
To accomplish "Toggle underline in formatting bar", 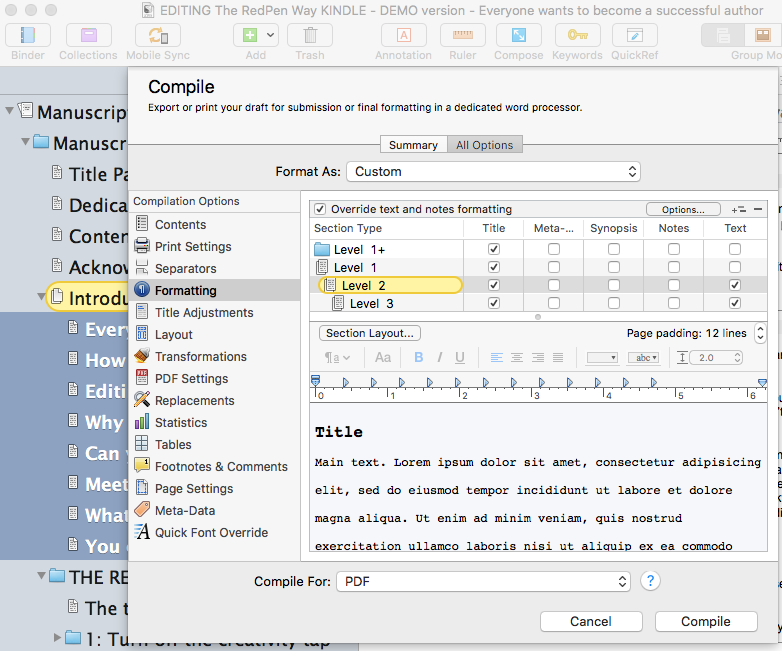I will coord(460,357).
